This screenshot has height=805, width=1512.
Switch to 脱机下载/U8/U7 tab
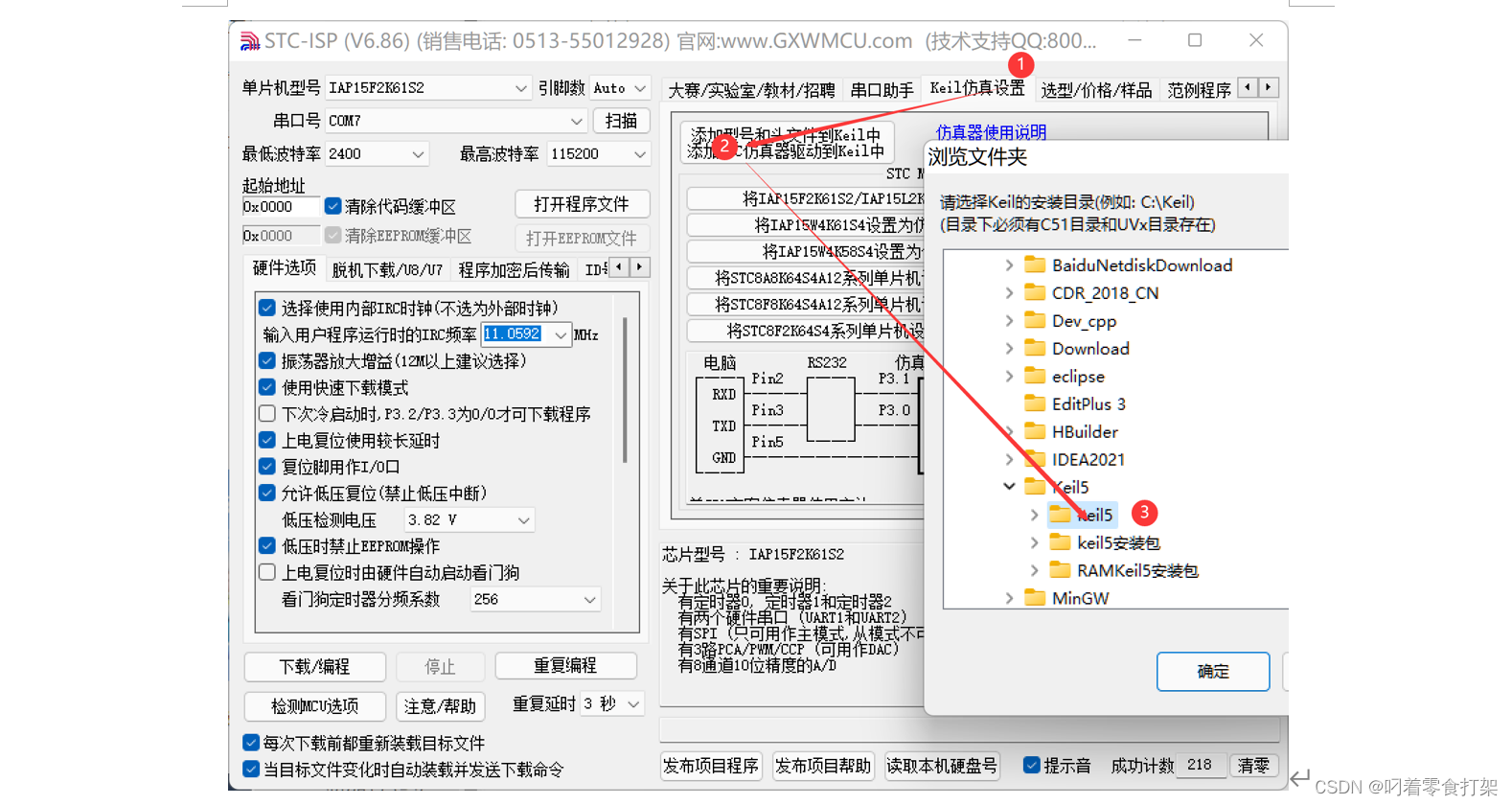[x=387, y=270]
